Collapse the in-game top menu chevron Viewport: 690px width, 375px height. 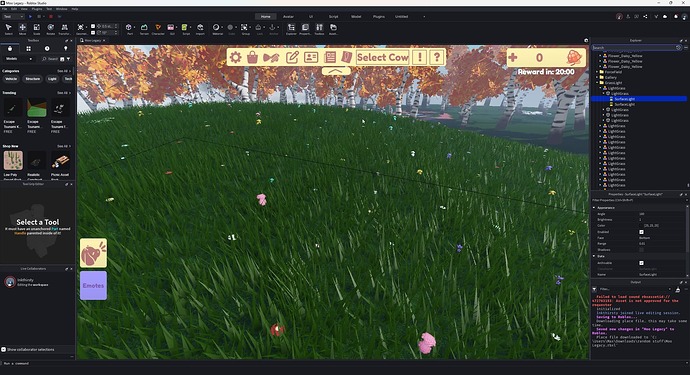point(336,71)
